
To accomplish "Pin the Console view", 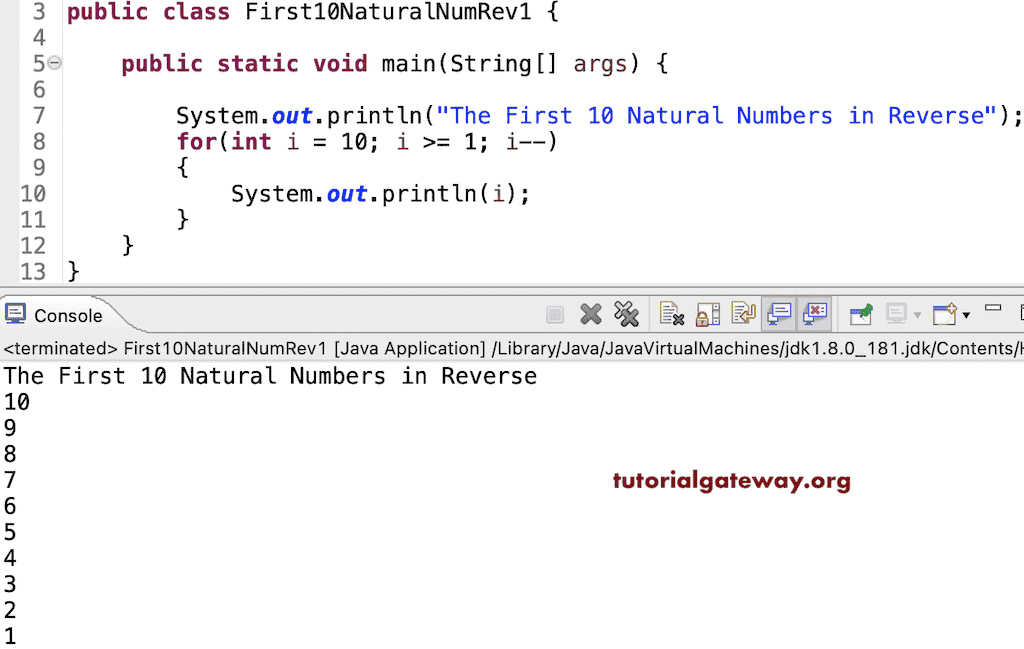I will coord(862,313).
